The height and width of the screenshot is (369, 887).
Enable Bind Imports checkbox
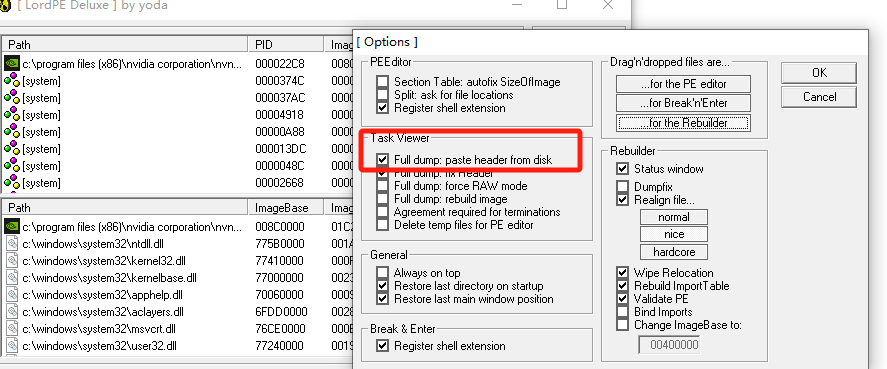[623, 312]
